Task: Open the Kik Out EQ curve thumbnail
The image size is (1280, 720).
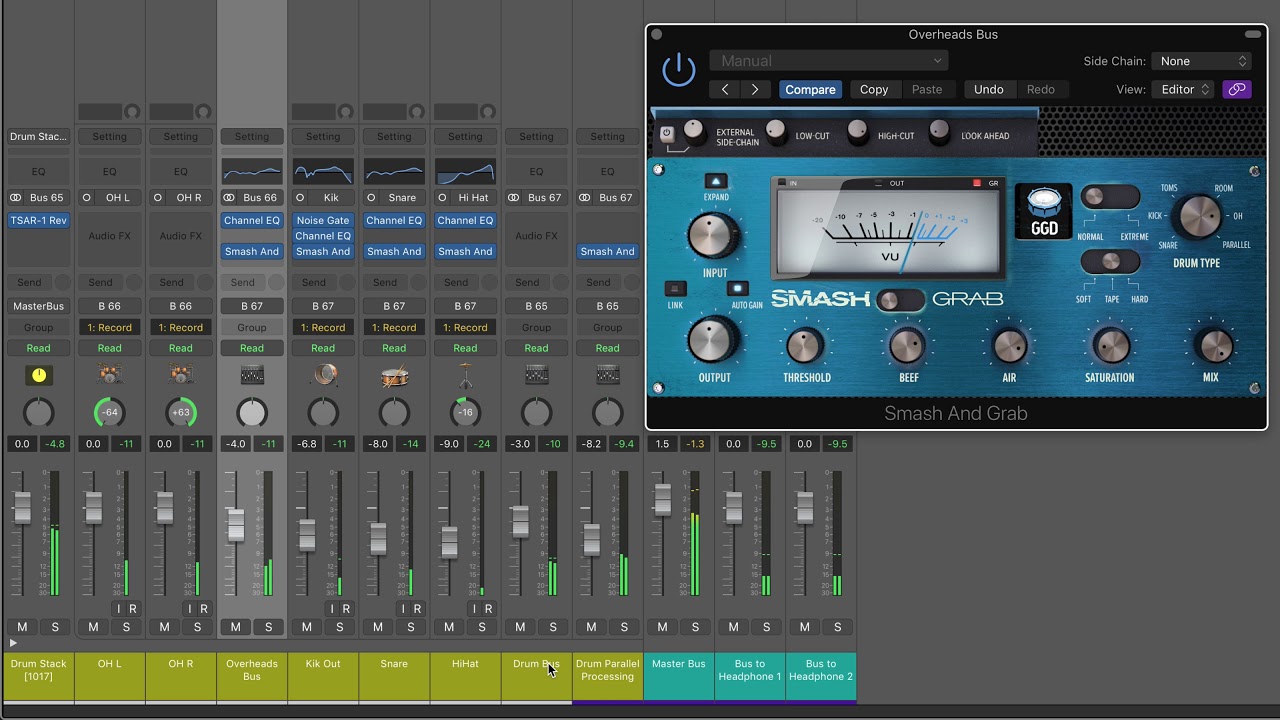Action: pos(323,172)
